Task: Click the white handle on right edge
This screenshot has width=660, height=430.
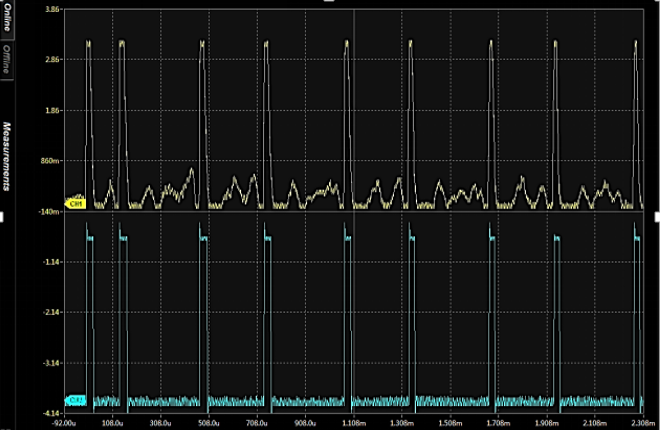Action: tap(656, 215)
